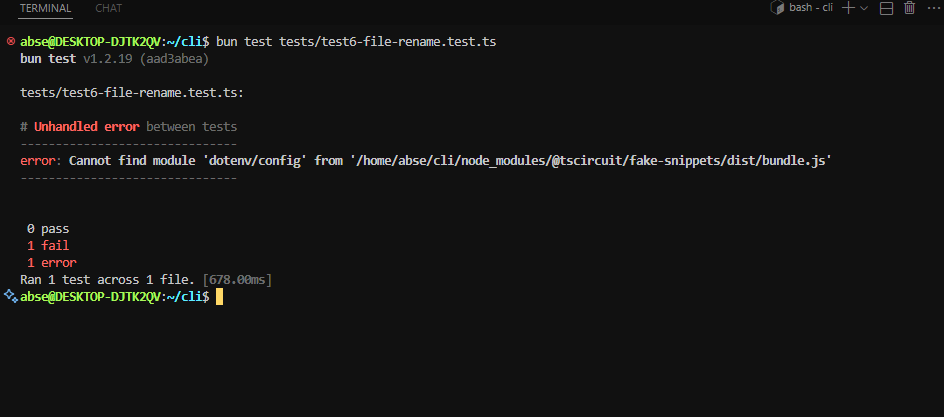Select the "bash - cli" terminal label
Viewport: 944px width, 417px height.
[811, 8]
